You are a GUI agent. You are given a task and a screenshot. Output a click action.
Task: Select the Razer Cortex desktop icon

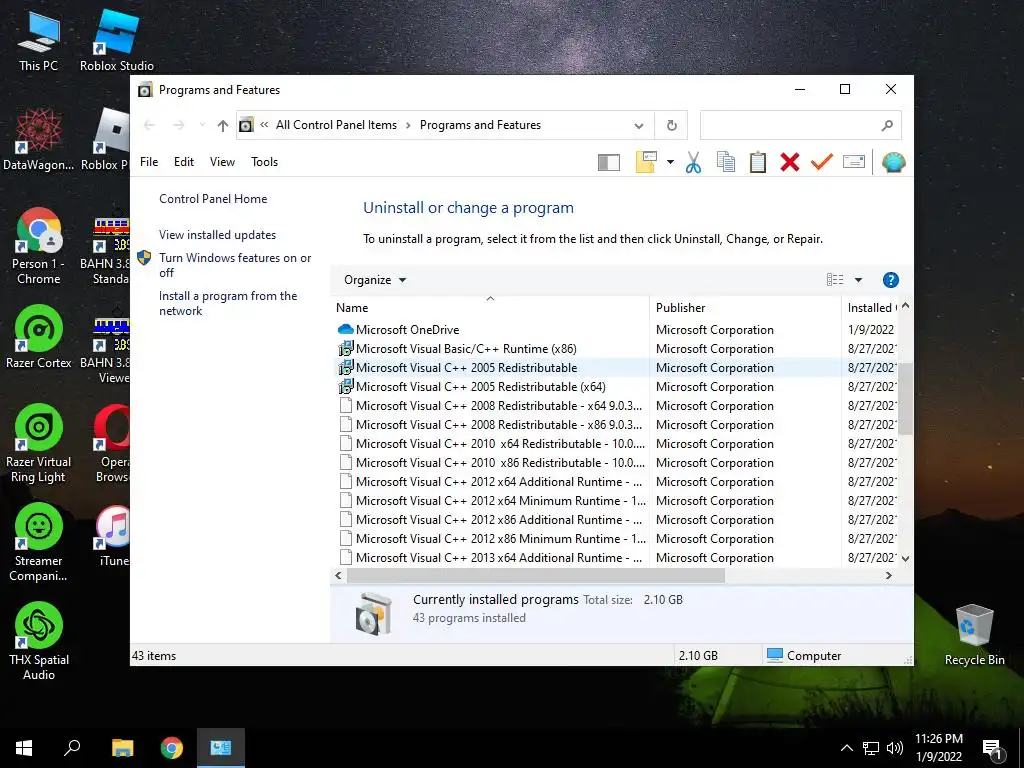[x=39, y=338]
